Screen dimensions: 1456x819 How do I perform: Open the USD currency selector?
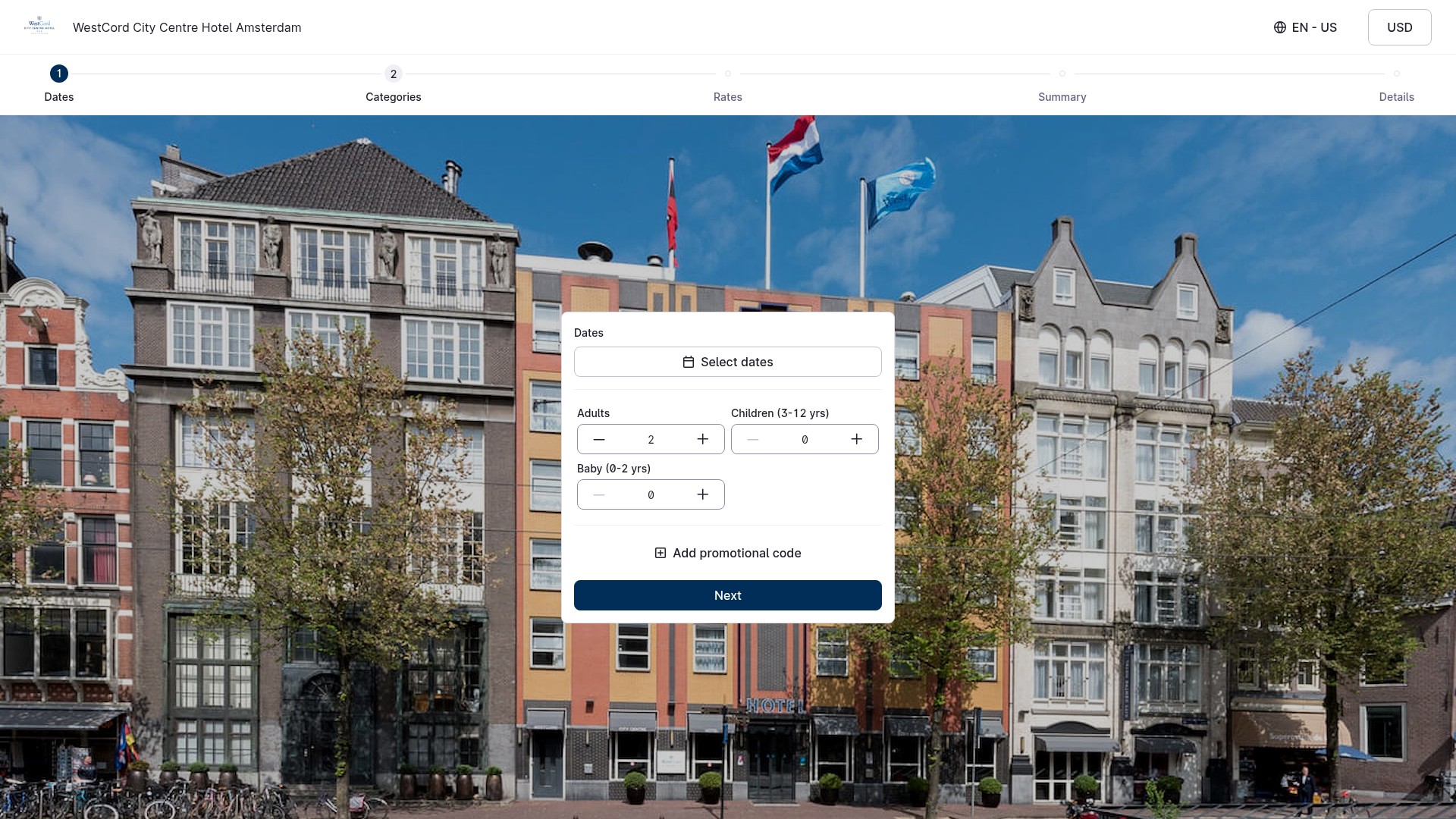tap(1399, 27)
